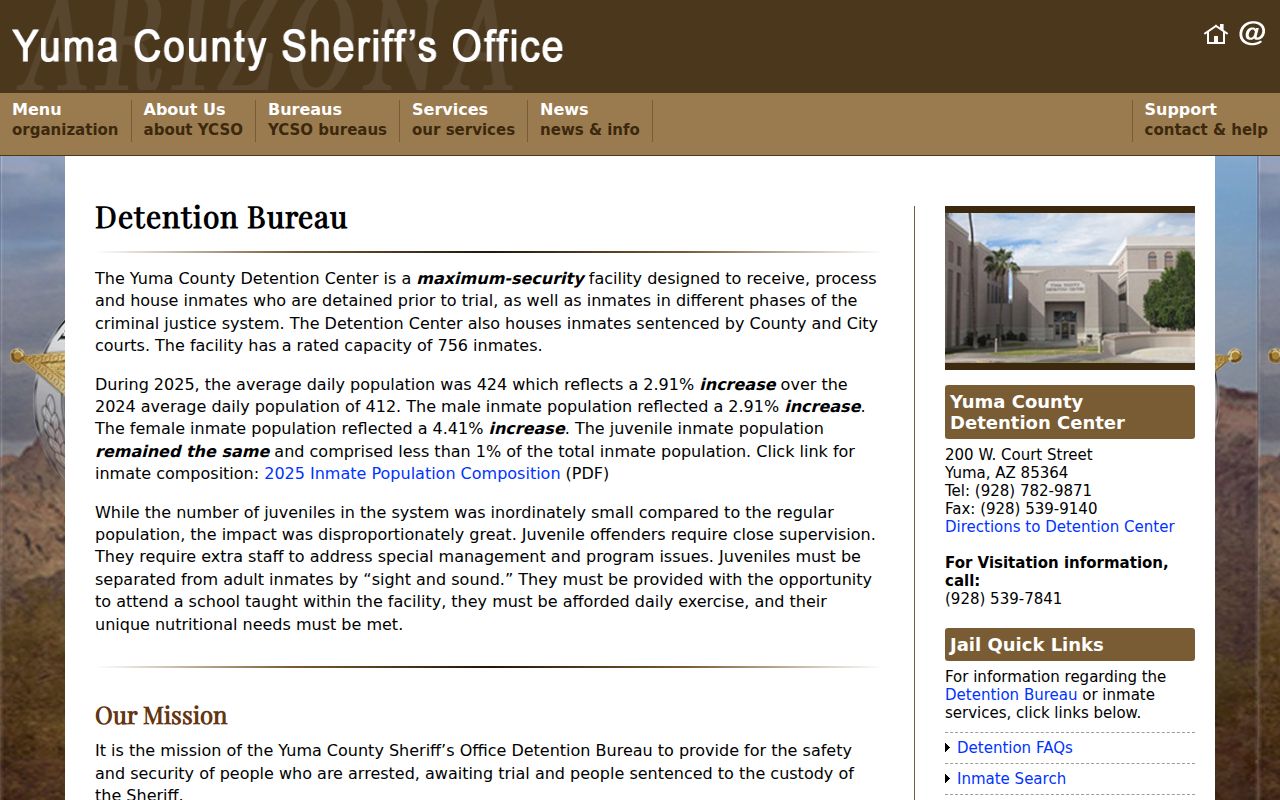
Task: Go to the home page via the house icon
Action: [1215, 34]
